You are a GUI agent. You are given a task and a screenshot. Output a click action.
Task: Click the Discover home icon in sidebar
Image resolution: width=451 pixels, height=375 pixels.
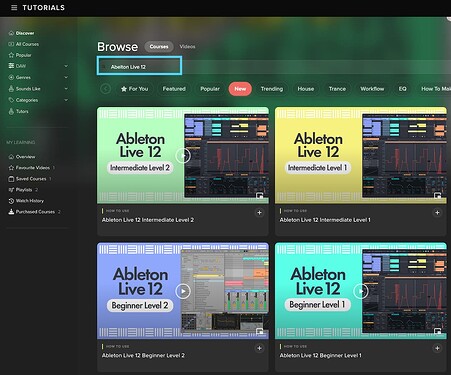[x=11, y=33]
